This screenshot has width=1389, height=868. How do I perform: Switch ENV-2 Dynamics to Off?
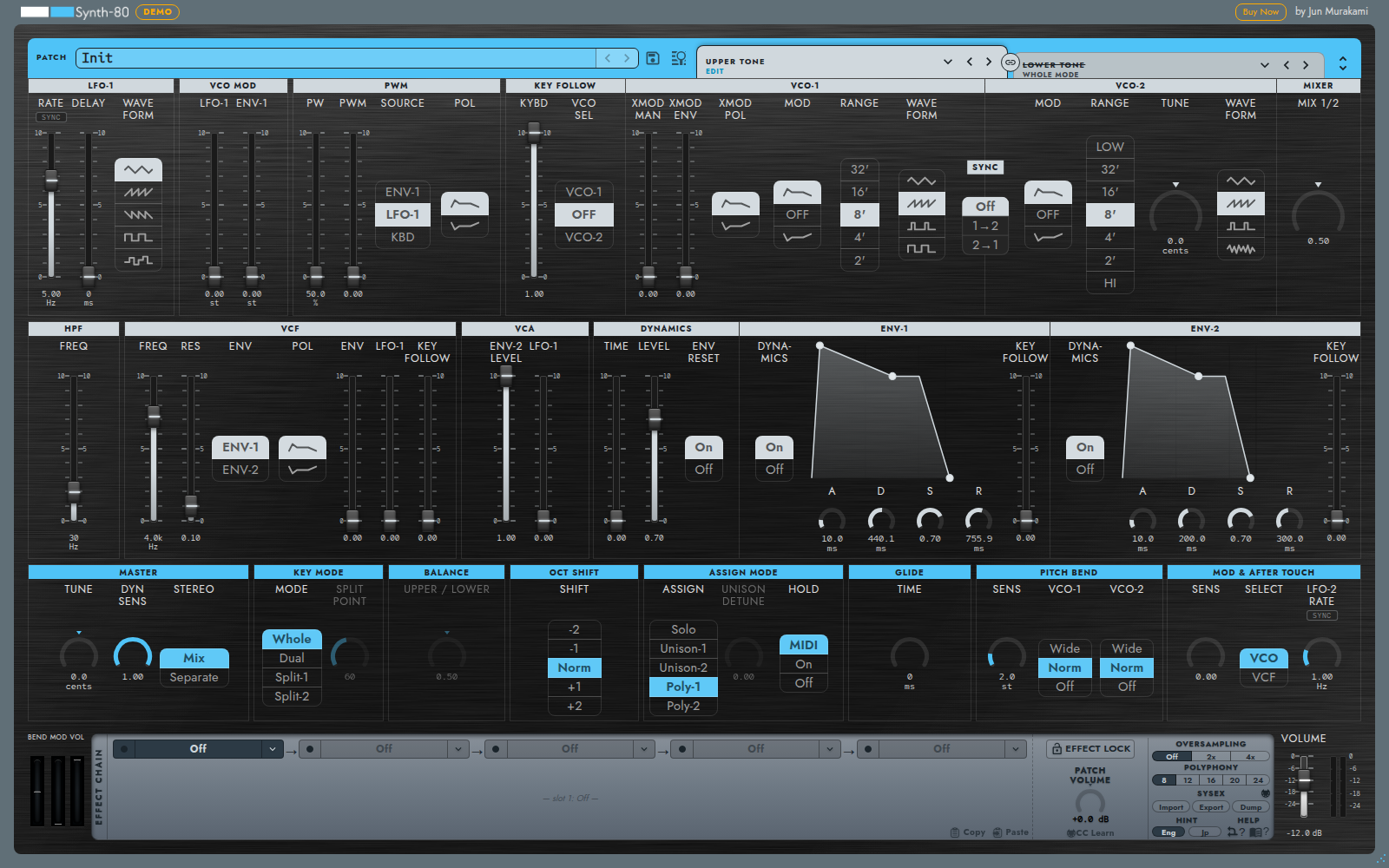click(x=1085, y=470)
